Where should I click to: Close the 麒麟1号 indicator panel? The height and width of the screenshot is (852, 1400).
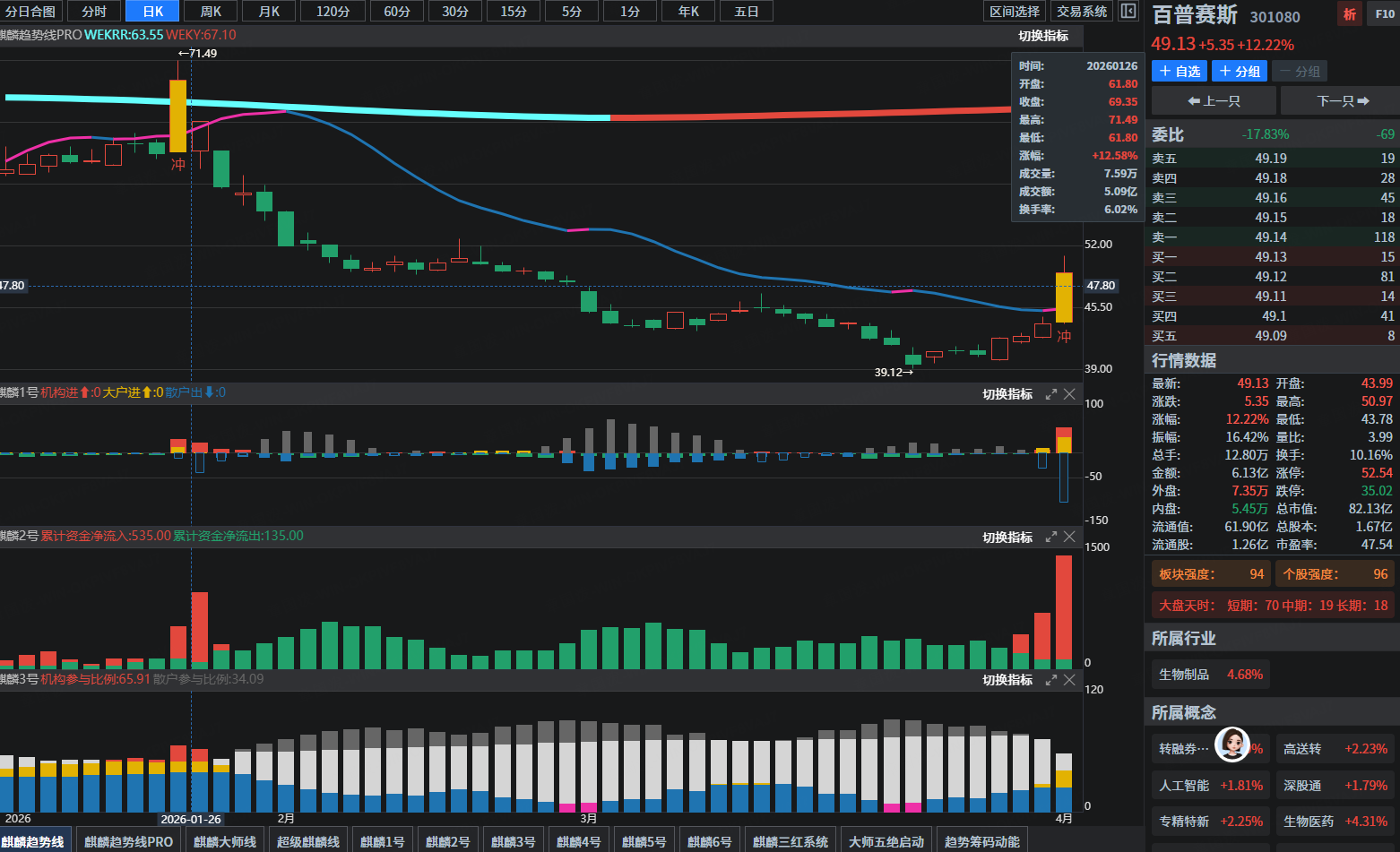click(x=1069, y=394)
